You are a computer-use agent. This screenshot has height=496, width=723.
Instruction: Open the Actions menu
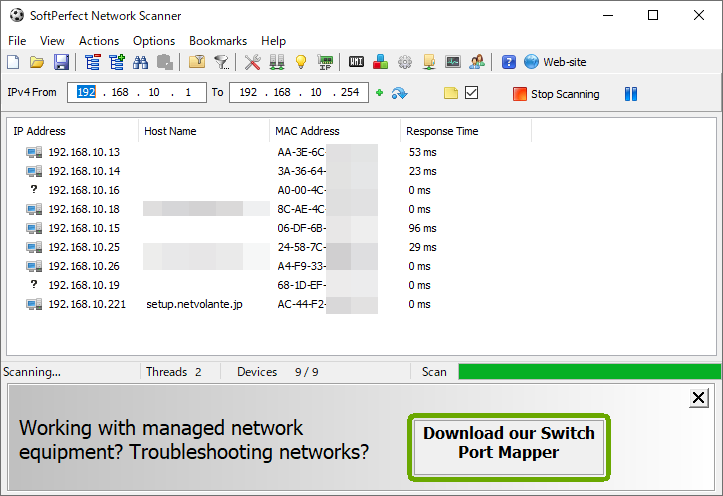pos(99,41)
